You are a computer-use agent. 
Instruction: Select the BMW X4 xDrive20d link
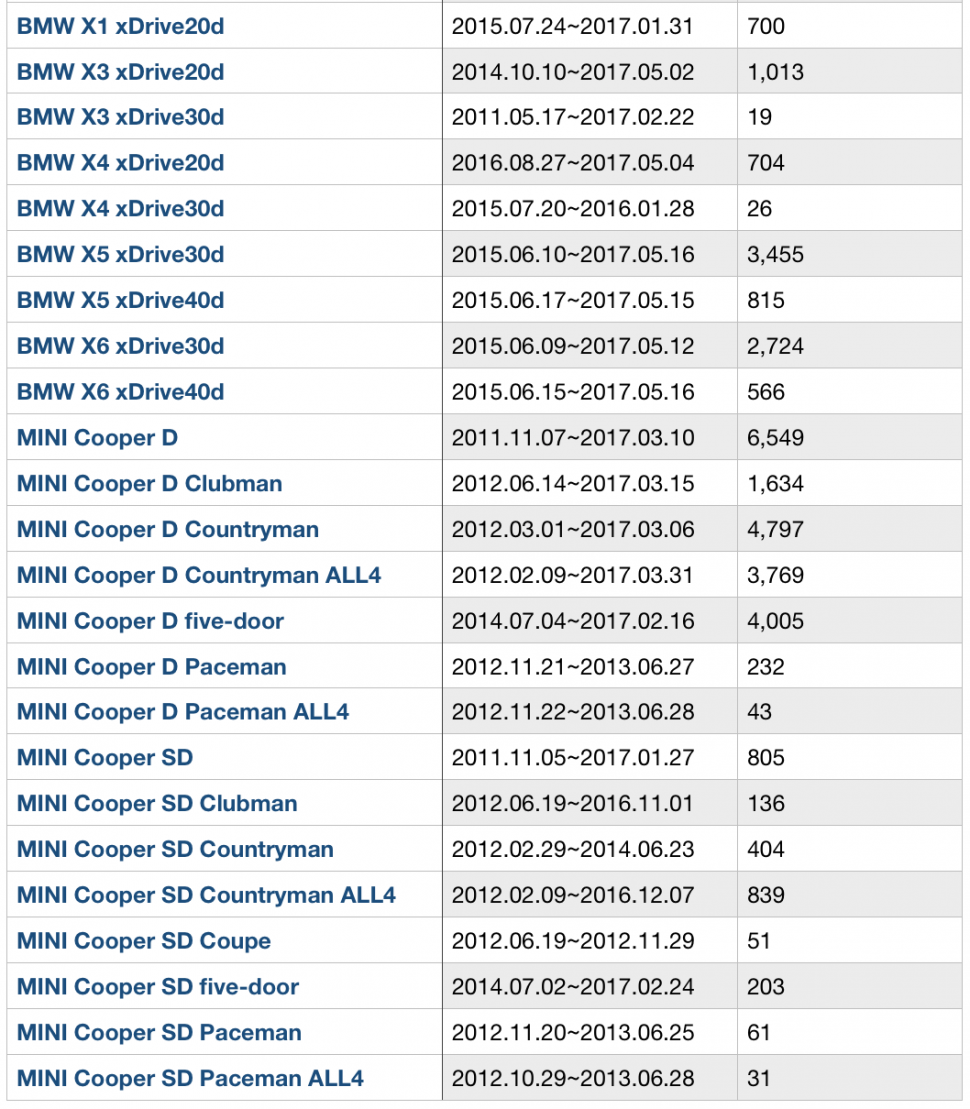coord(120,163)
